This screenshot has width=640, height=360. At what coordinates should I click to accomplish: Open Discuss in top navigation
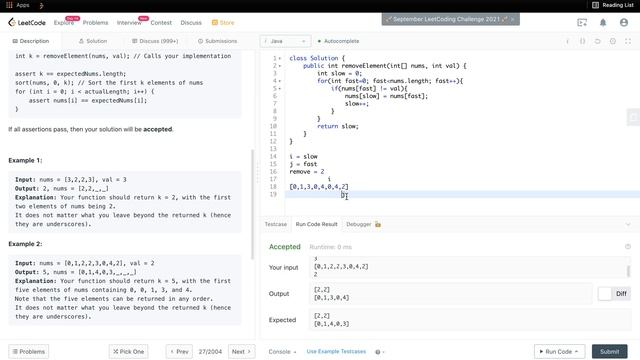(x=191, y=22)
